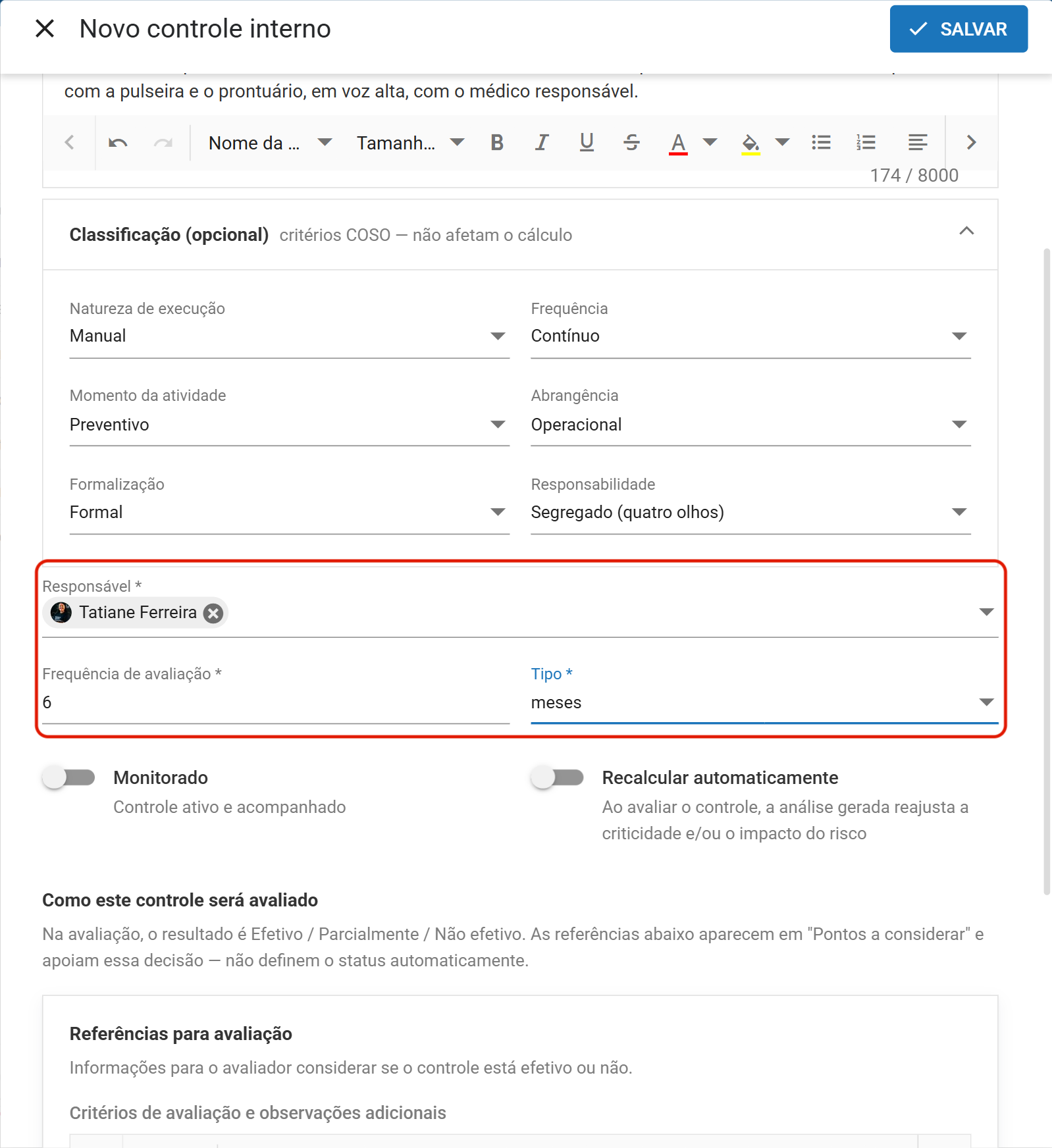Click the Como este controle será avaliado heading
The width and height of the screenshot is (1052, 1148).
180,900
